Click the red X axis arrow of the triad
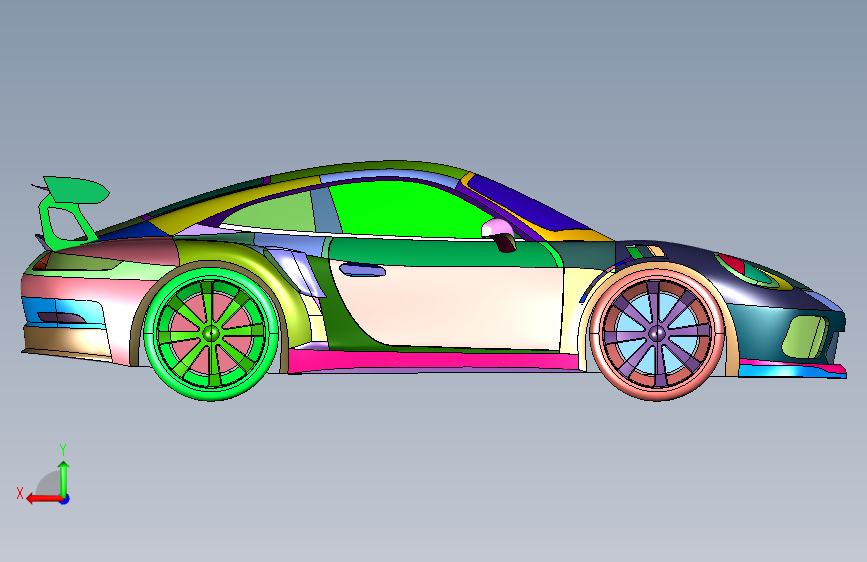Viewport: 867px width, 562px height. point(44,499)
